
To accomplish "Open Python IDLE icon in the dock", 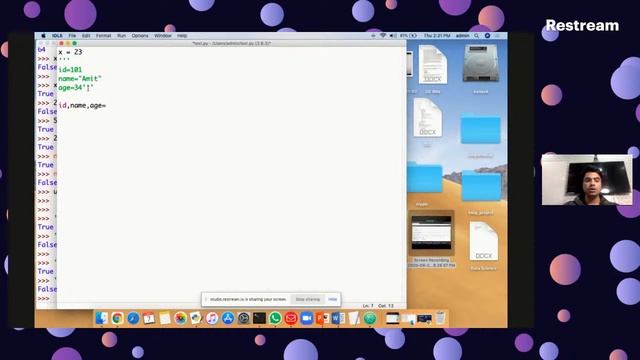I will pos(196,318).
